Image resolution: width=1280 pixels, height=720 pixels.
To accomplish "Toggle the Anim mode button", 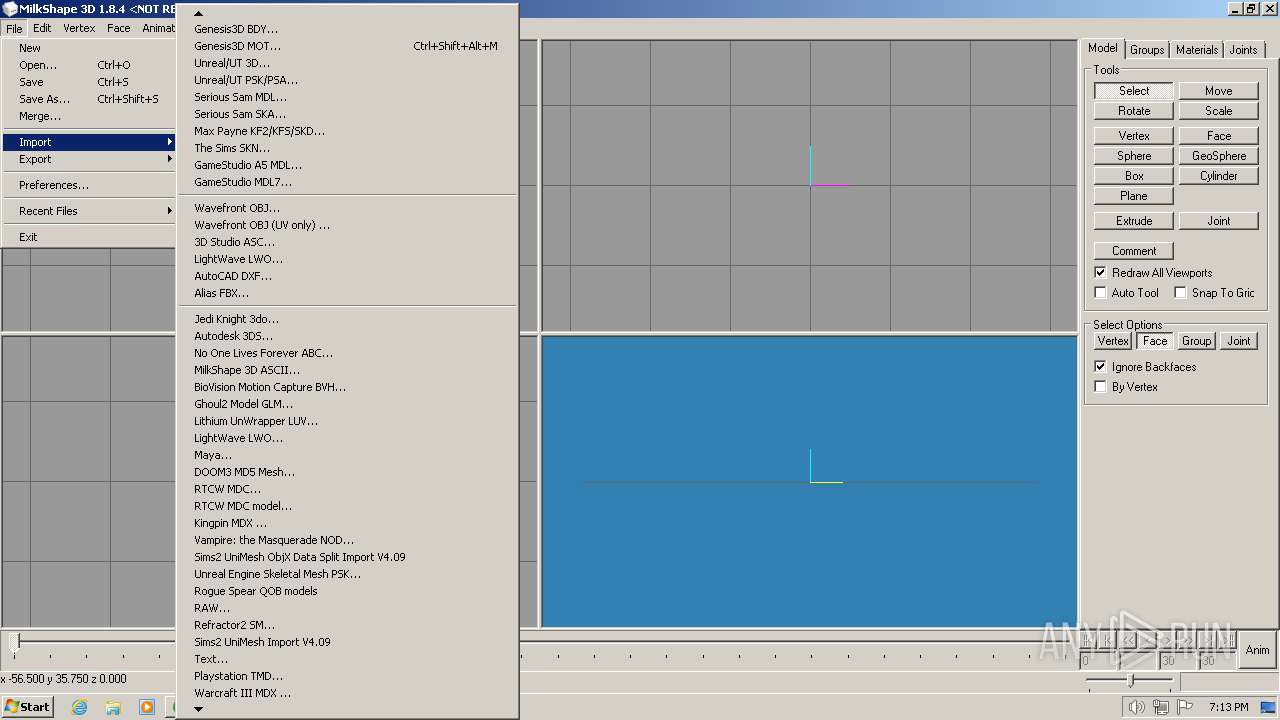I will click(x=1257, y=650).
